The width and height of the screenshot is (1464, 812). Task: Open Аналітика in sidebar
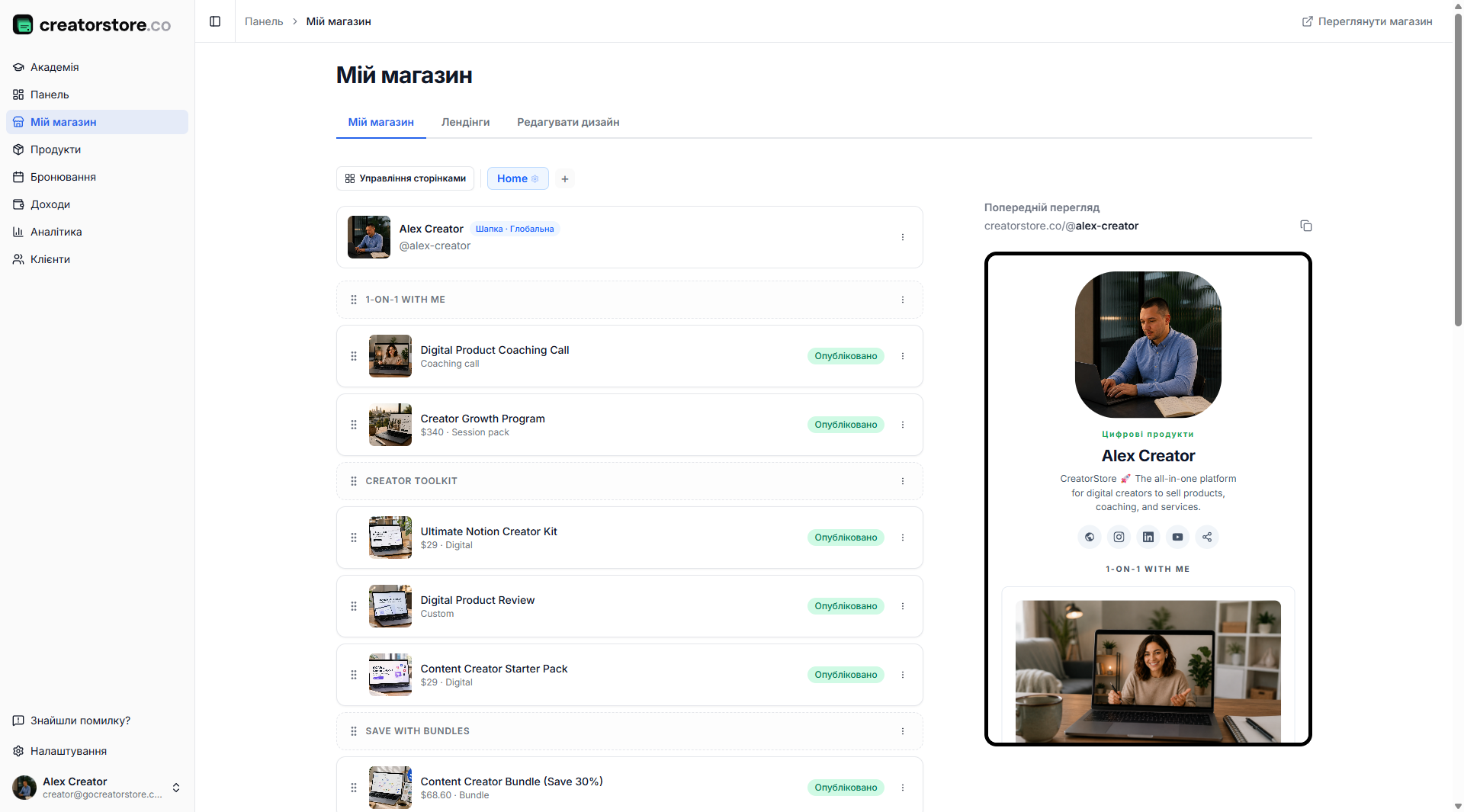coord(97,232)
